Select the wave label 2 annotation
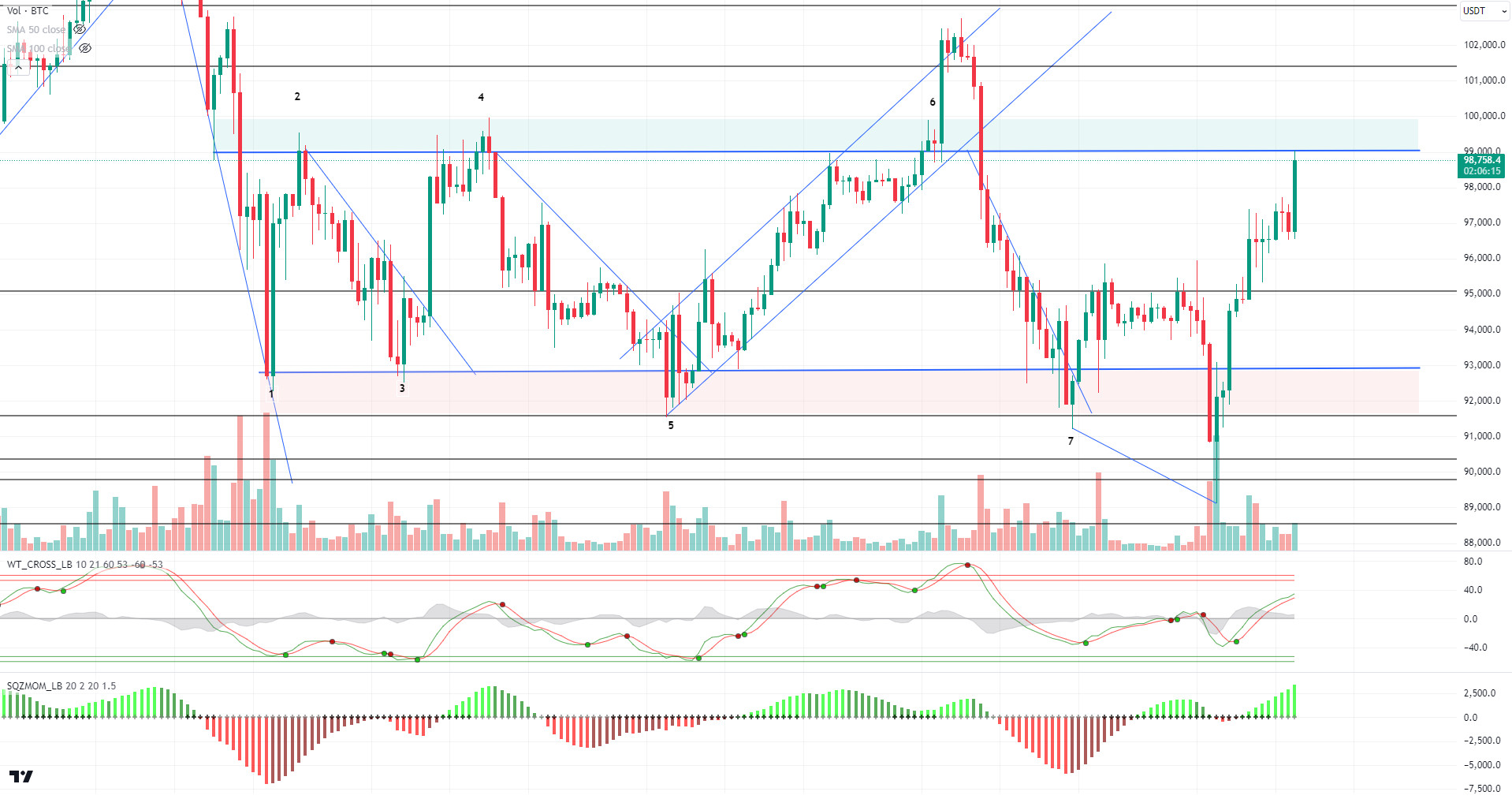 (297, 96)
